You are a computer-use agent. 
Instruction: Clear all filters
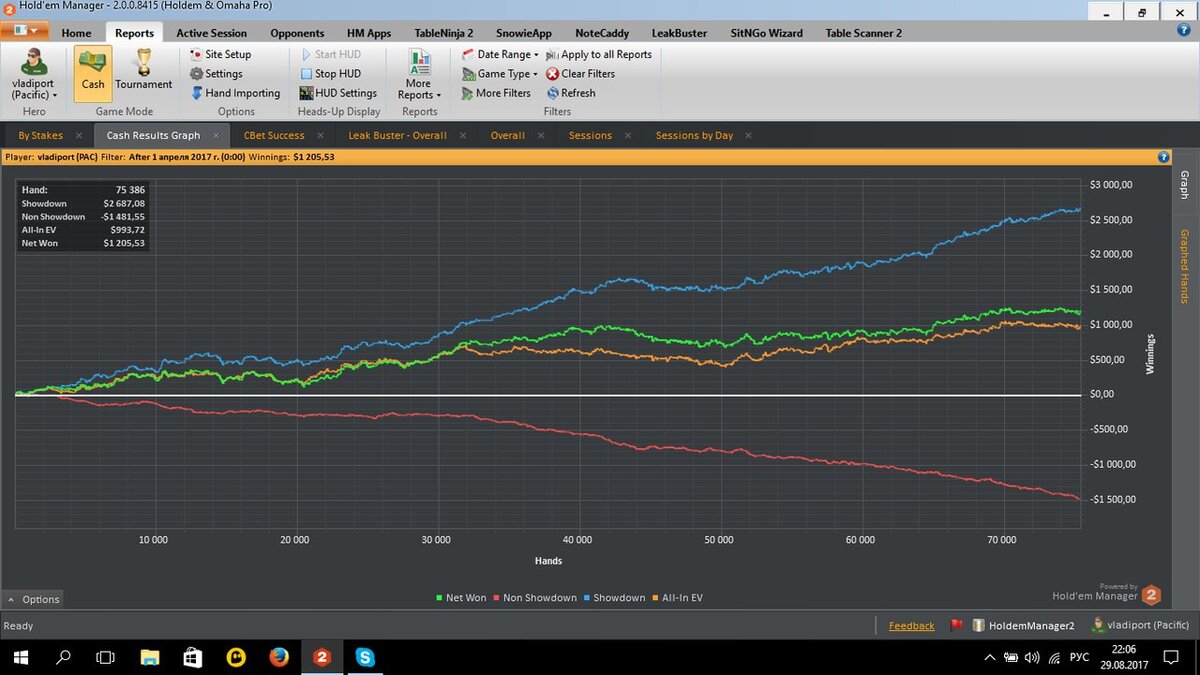tap(580, 73)
